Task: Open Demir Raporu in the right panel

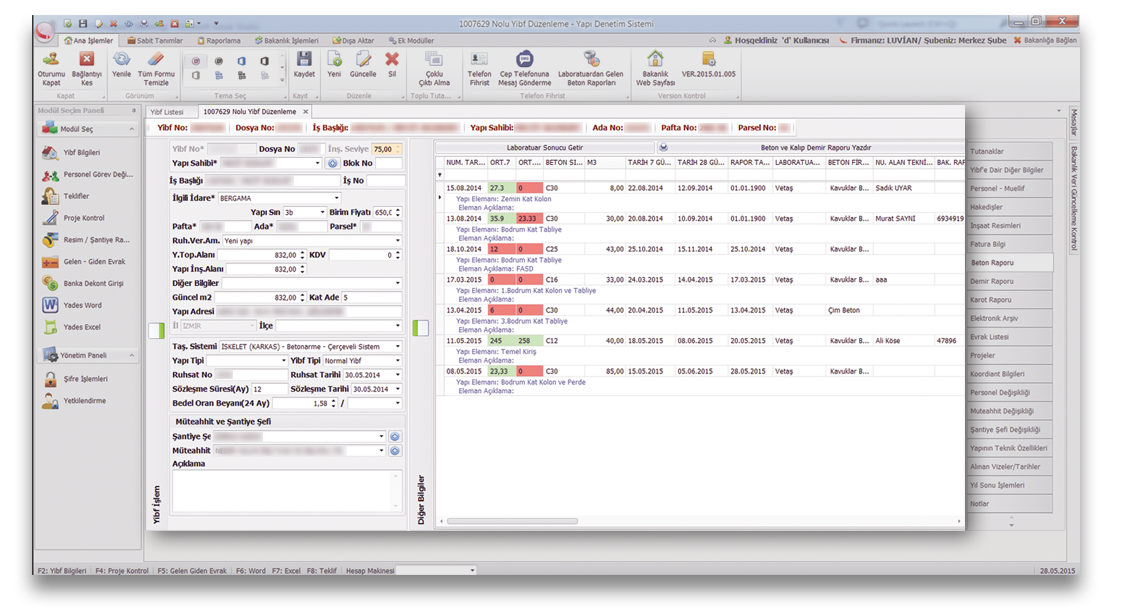Action: pyautogui.click(x=991, y=281)
